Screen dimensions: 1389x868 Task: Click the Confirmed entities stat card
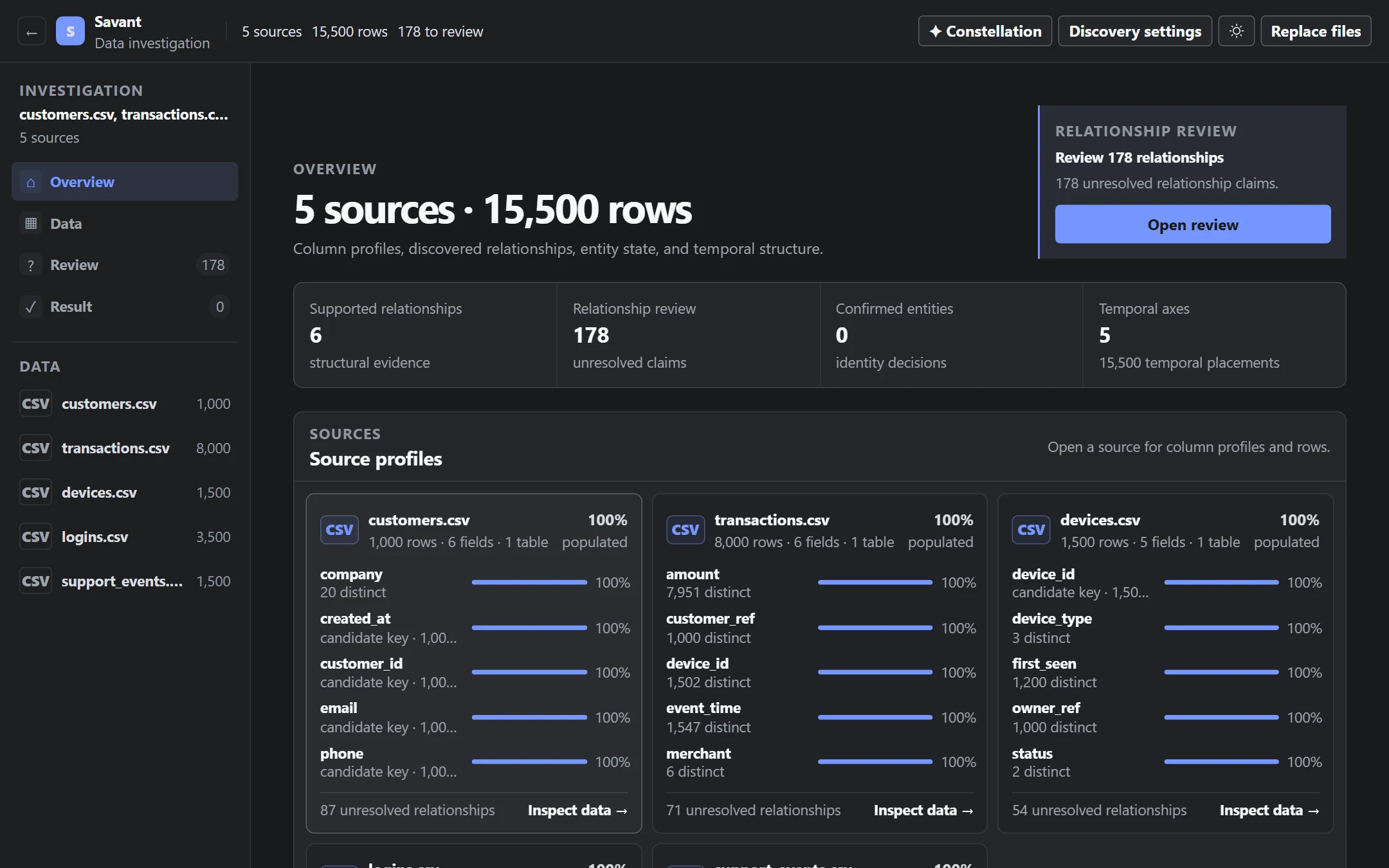pos(951,335)
